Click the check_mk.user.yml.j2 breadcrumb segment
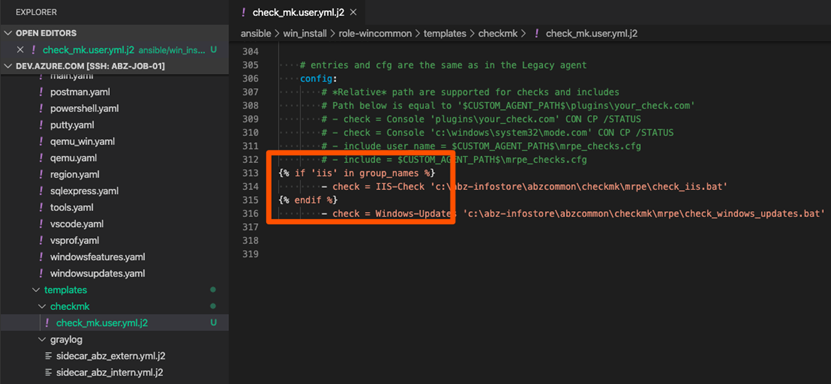This screenshot has width=831, height=384. pos(591,33)
